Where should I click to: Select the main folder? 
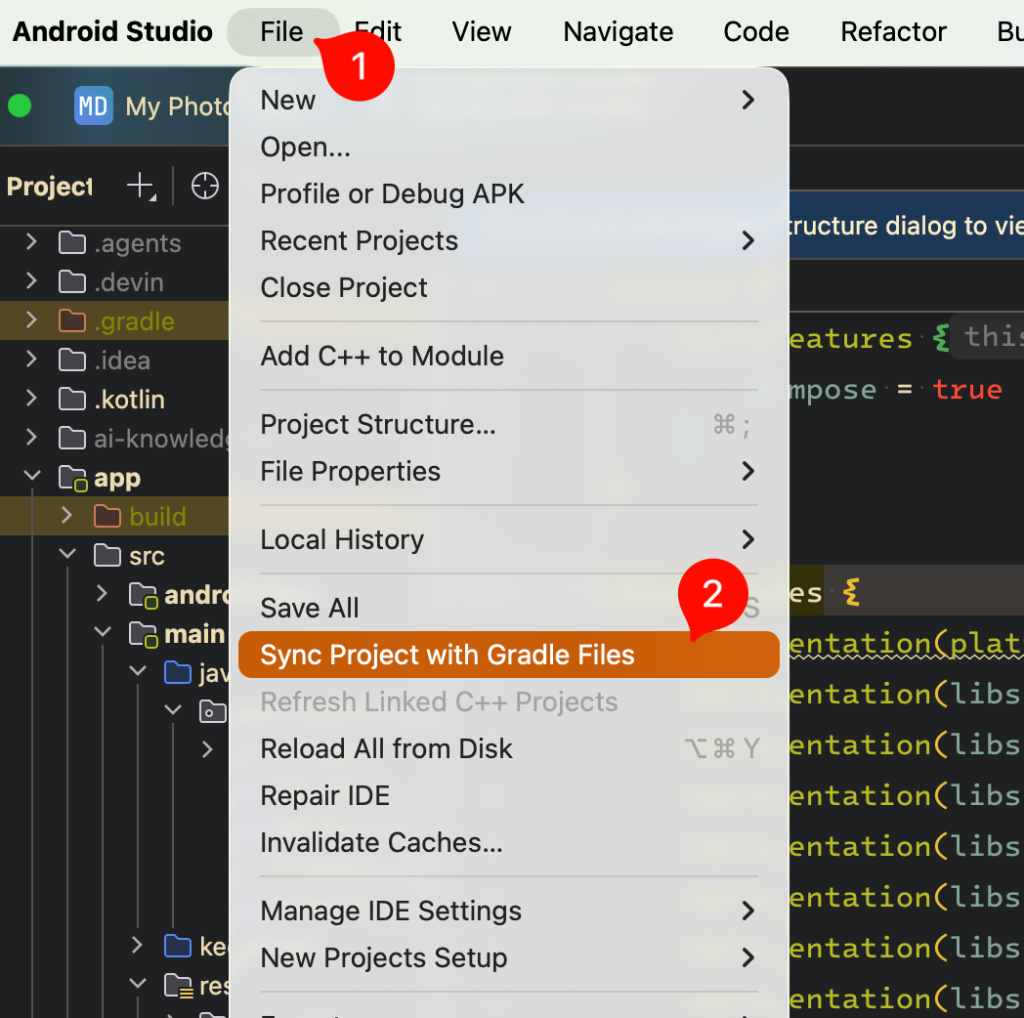tap(114, 633)
